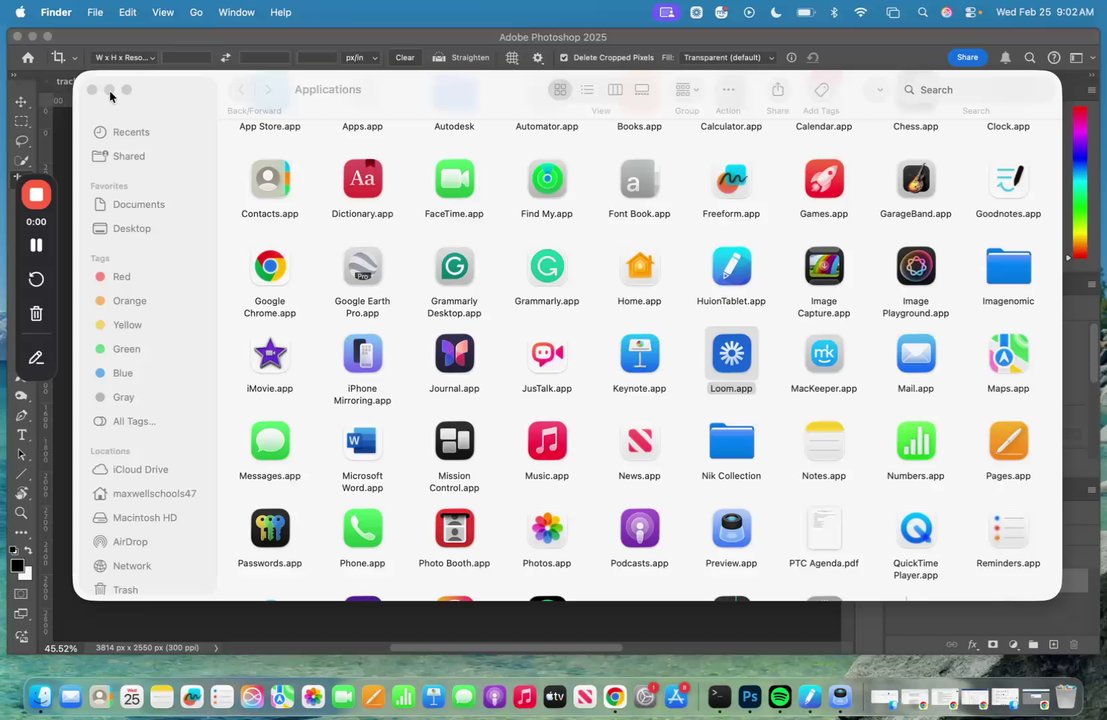Open the File menu

[x=95, y=12]
